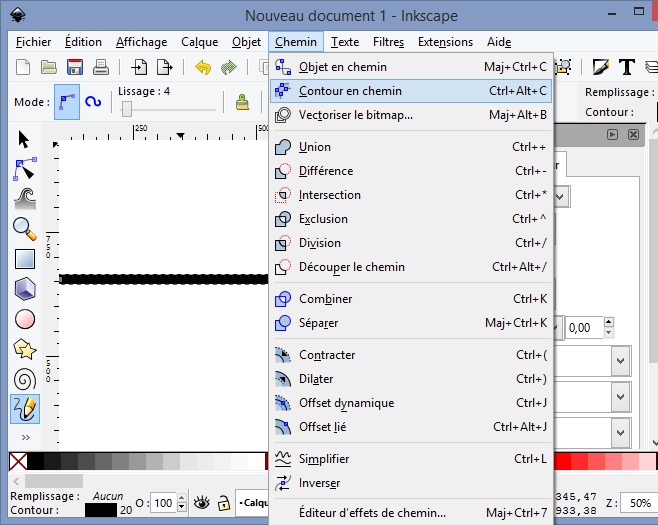Choose regular Bezier path mode
658x525 pixels.
(67, 102)
